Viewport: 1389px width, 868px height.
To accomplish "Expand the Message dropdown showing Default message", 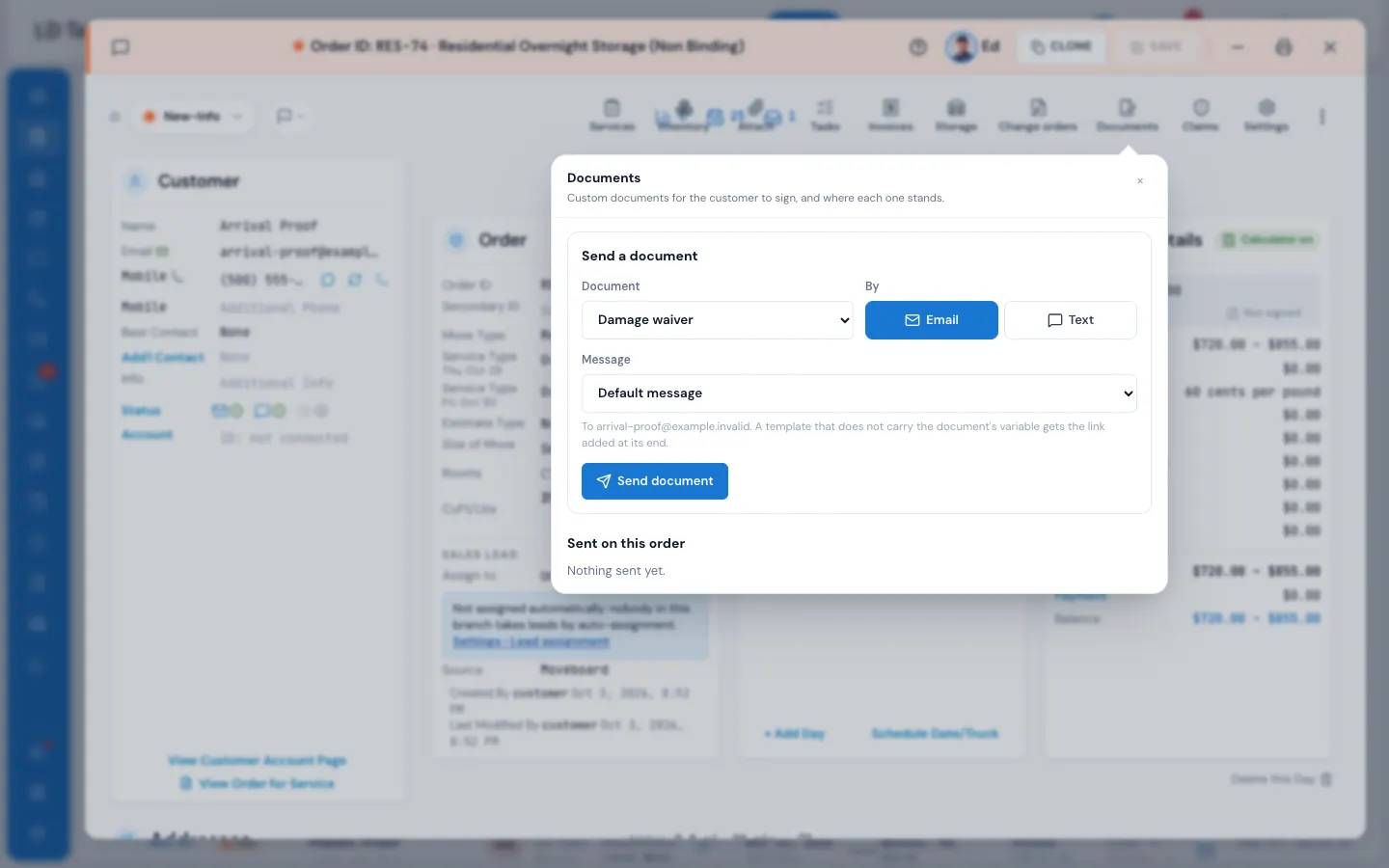I will pyautogui.click(x=859, y=393).
